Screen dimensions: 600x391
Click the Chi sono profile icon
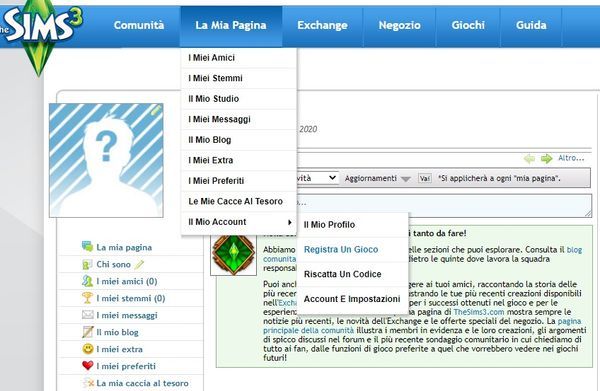click(87, 264)
